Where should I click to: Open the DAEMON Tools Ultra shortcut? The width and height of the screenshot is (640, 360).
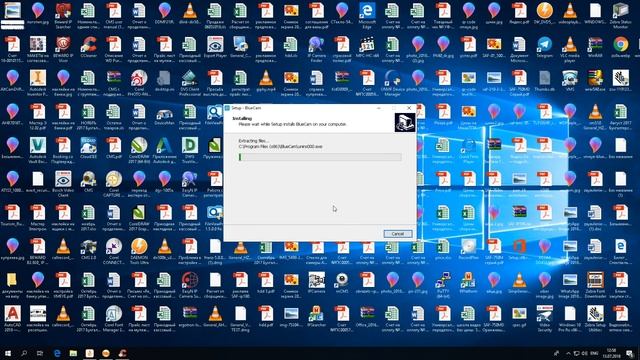tap(139, 251)
